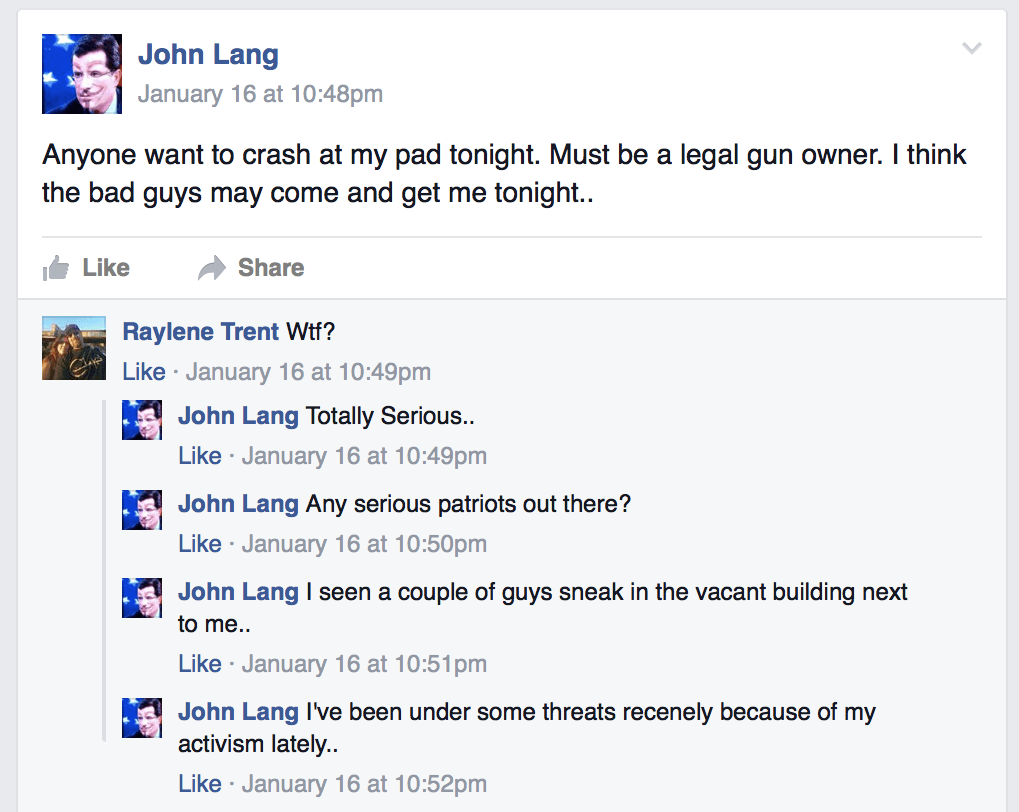Like the 'Totally Serious..' reply
This screenshot has width=1019, height=812.
(x=200, y=456)
